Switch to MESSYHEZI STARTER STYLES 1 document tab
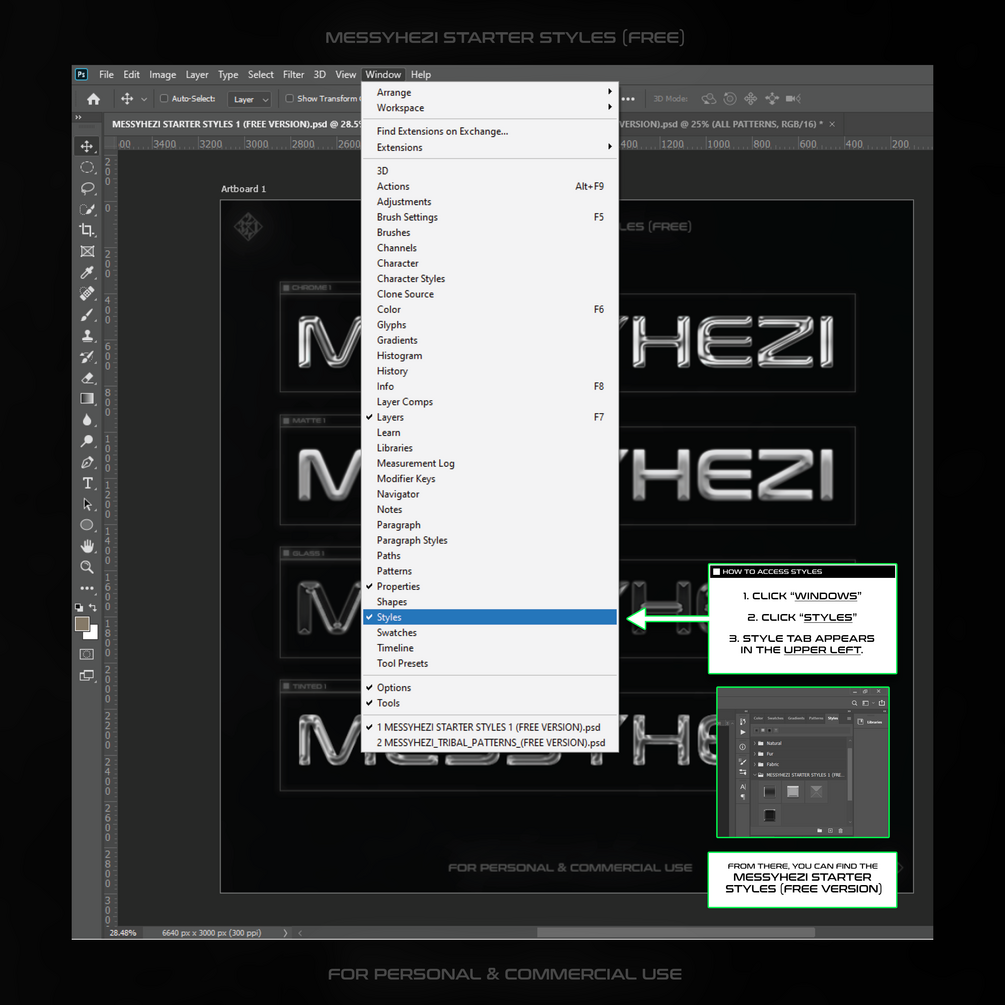Image resolution: width=1005 pixels, height=1005 pixels. (236, 124)
